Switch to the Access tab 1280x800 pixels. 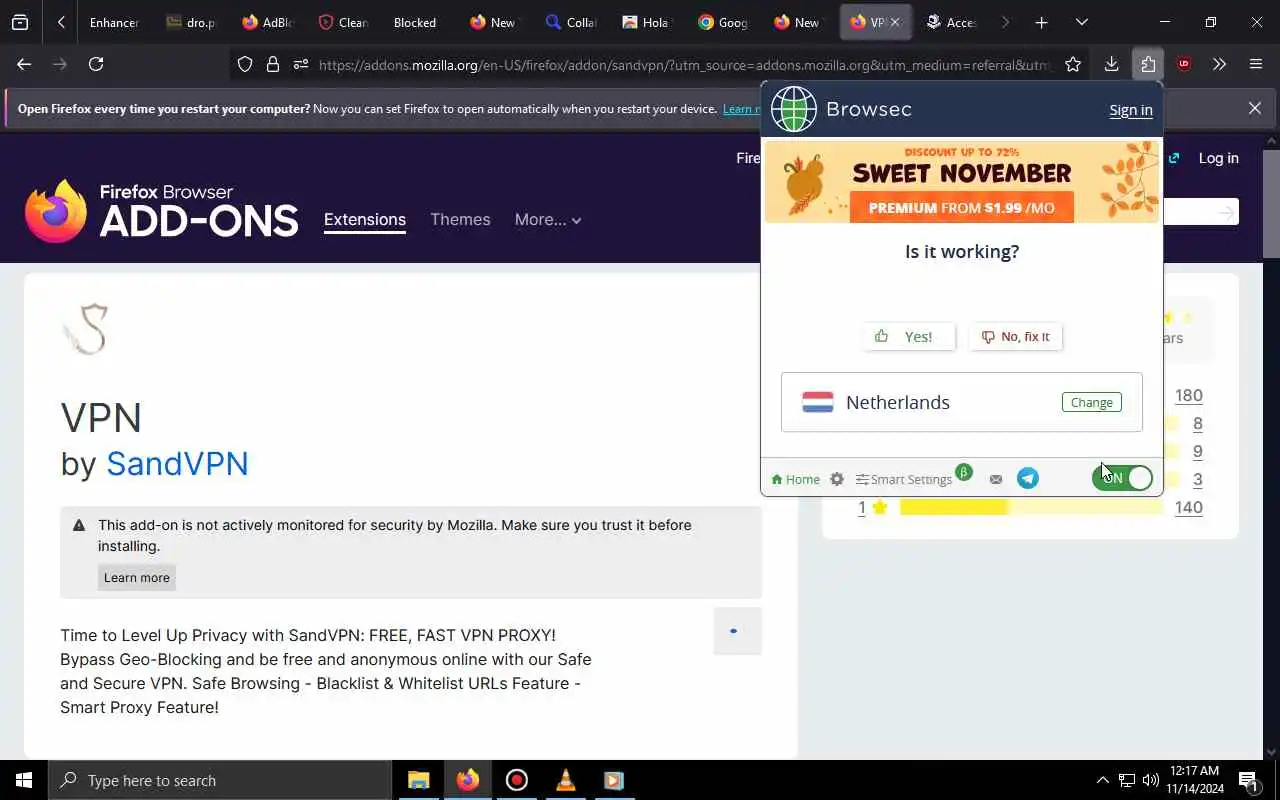point(952,22)
